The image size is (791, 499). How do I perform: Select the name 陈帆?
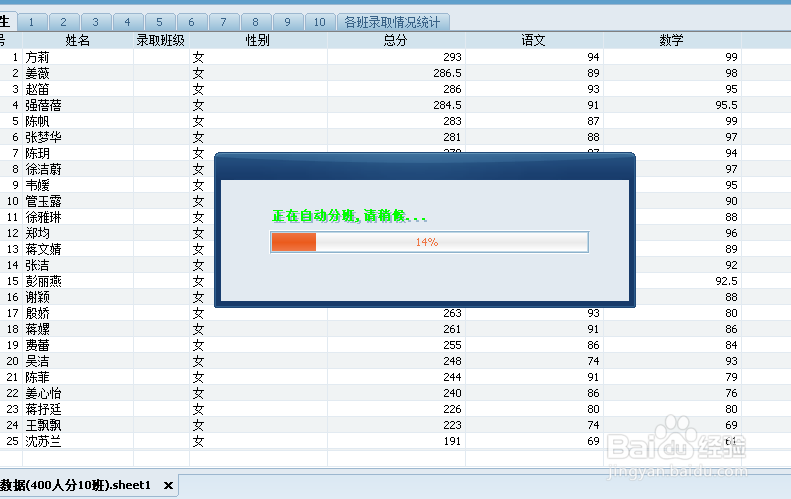(x=37, y=122)
